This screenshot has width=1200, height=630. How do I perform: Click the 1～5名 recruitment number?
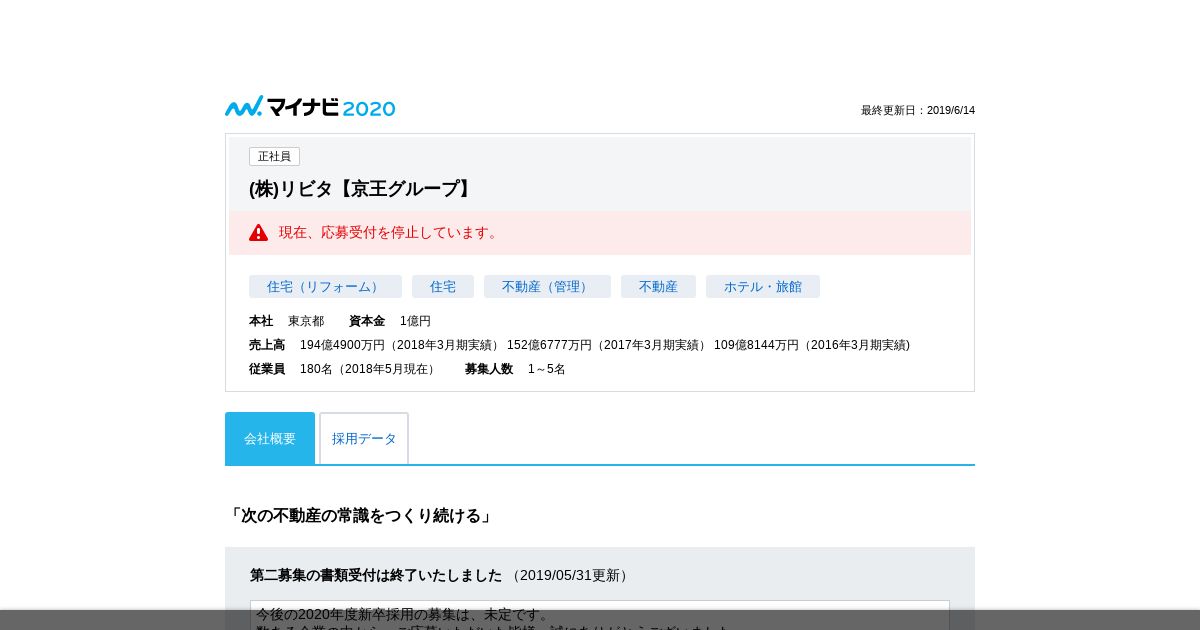547,369
